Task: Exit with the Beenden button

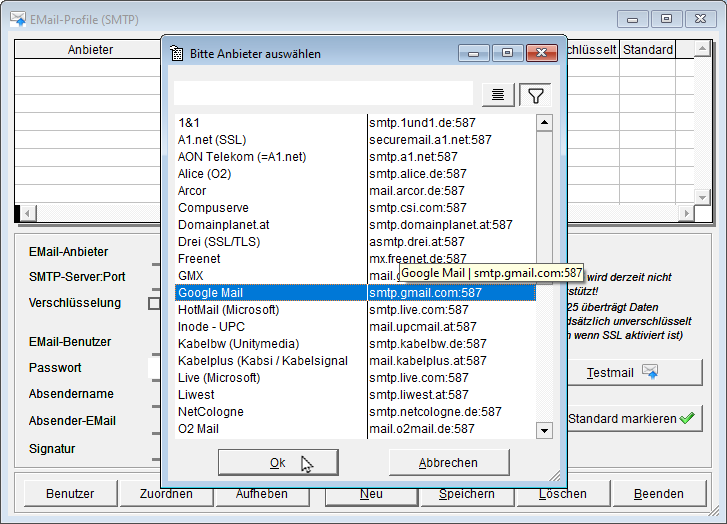Action: pyautogui.click(x=659, y=493)
